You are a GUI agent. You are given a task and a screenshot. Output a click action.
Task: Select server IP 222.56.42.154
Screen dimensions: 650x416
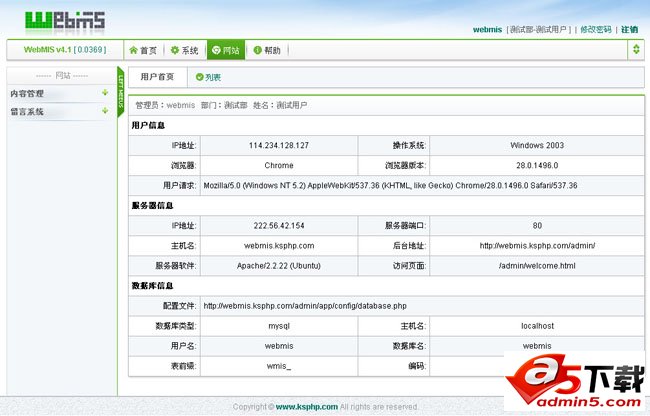[x=279, y=226]
